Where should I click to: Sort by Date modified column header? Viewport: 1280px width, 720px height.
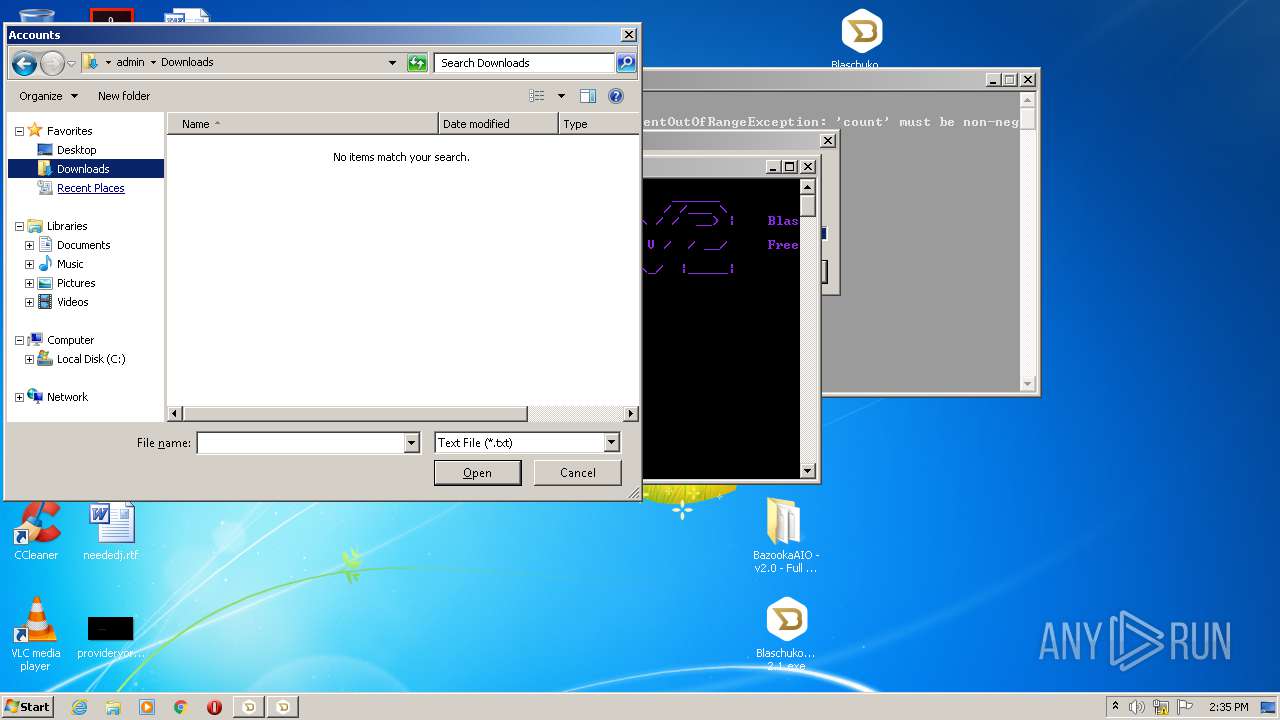(498, 124)
